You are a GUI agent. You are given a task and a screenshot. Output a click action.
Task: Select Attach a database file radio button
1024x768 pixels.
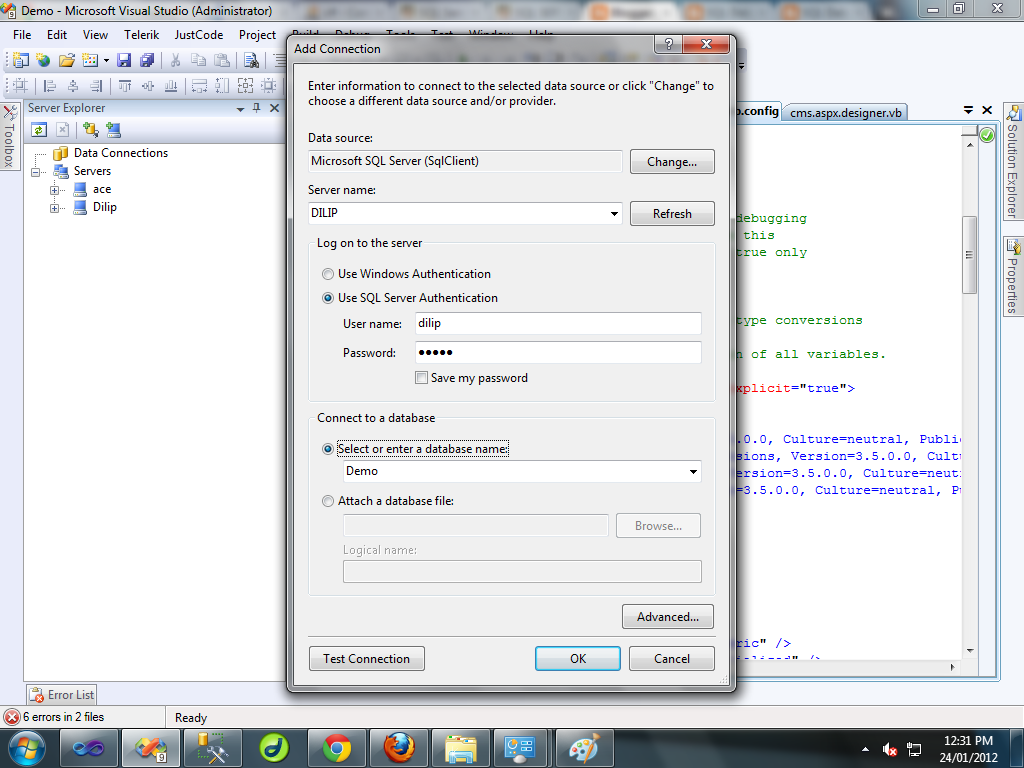328,501
